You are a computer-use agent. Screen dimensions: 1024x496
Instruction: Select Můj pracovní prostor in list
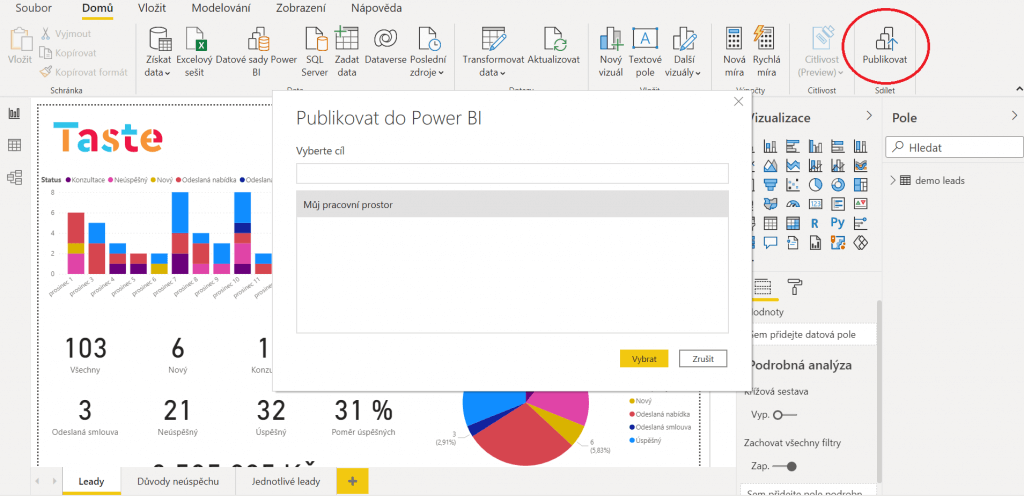tap(512, 205)
